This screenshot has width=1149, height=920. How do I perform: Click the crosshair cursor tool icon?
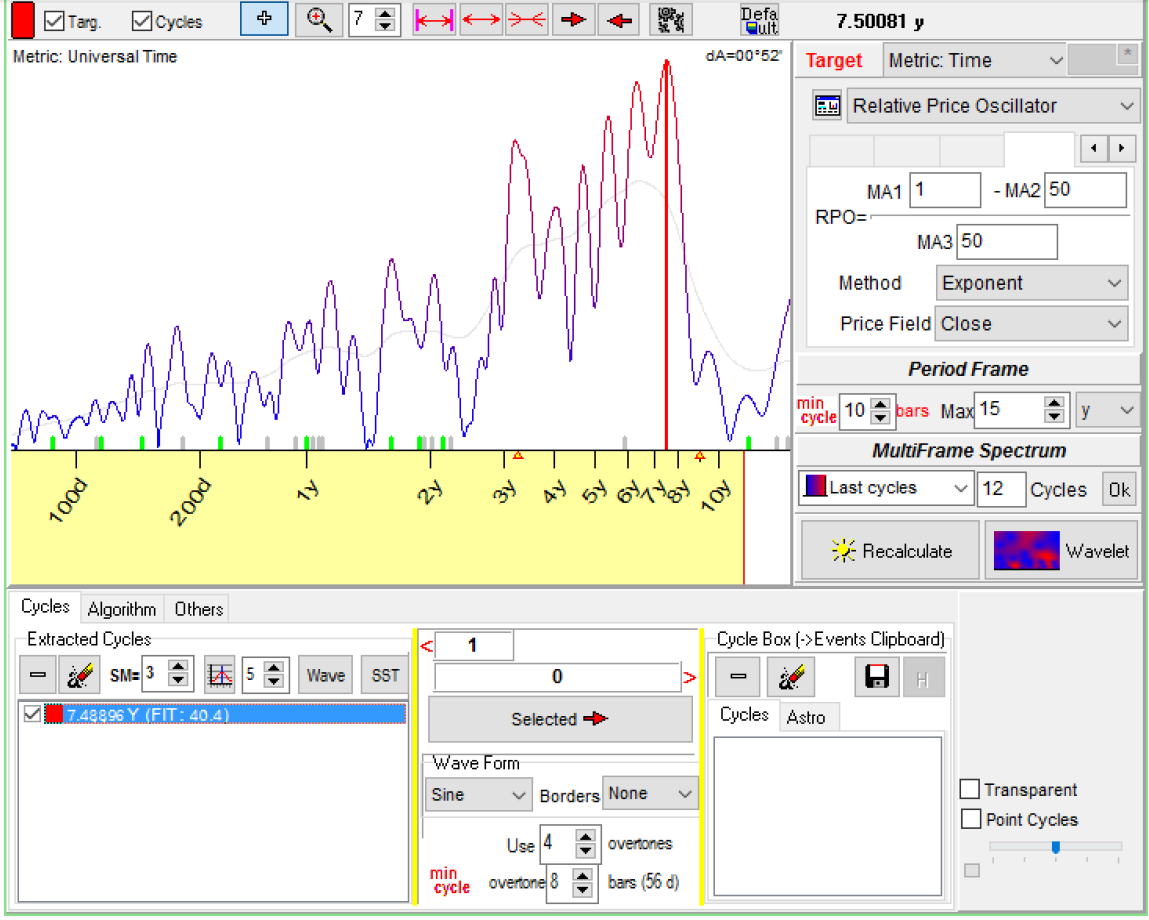264,20
